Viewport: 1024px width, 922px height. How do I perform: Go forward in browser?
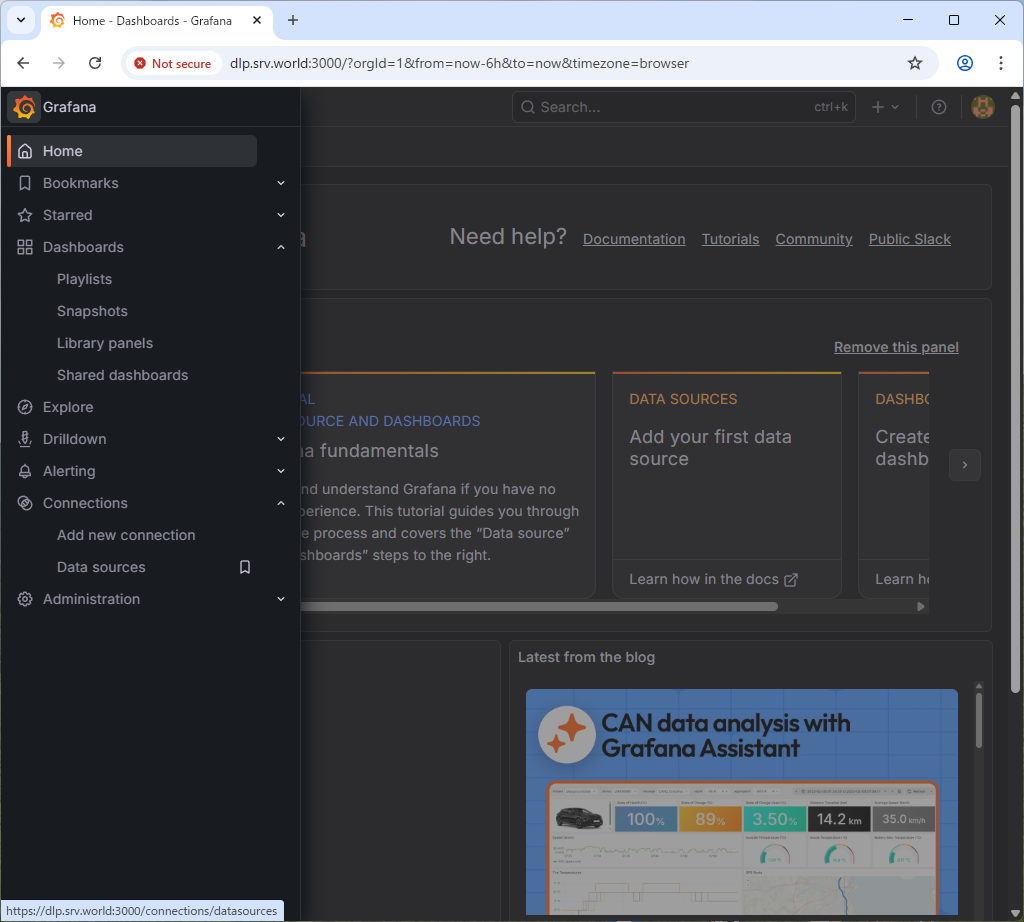(x=59, y=63)
